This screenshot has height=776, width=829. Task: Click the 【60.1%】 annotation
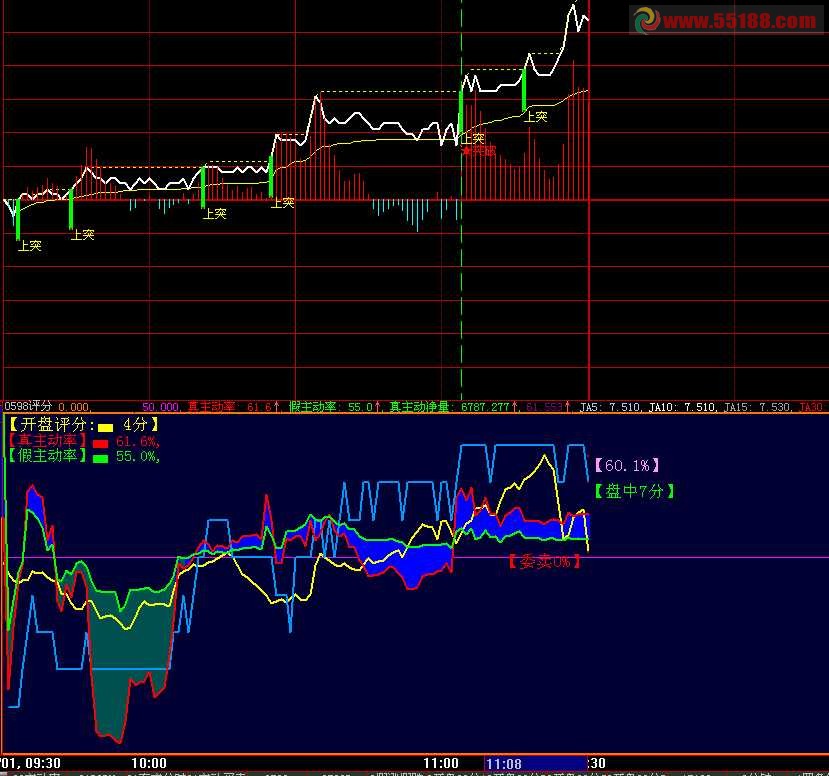tap(627, 465)
